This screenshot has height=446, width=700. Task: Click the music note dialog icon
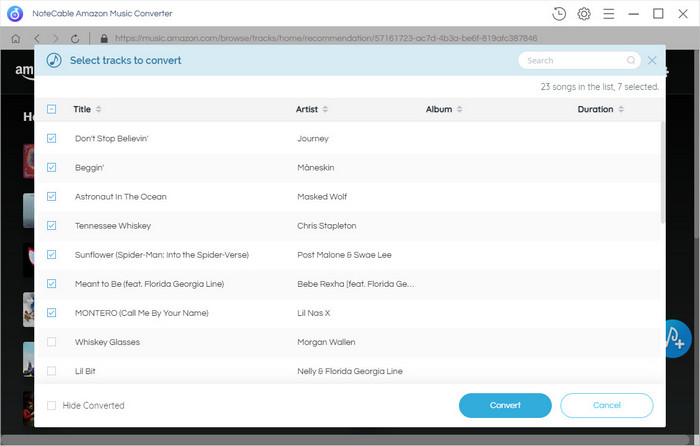point(54,60)
